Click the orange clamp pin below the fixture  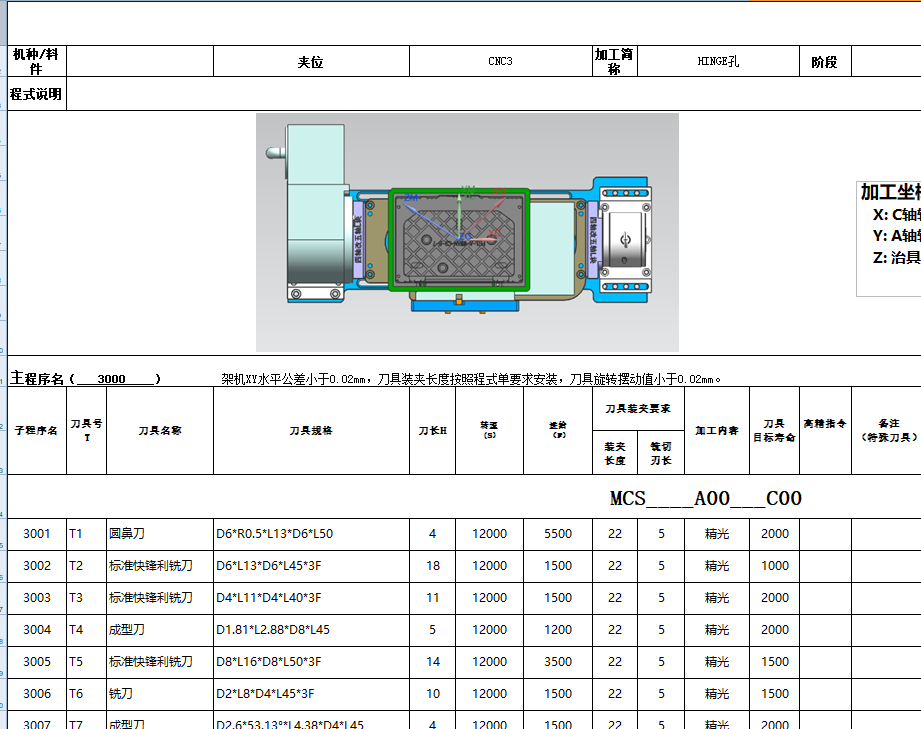[x=458, y=303]
